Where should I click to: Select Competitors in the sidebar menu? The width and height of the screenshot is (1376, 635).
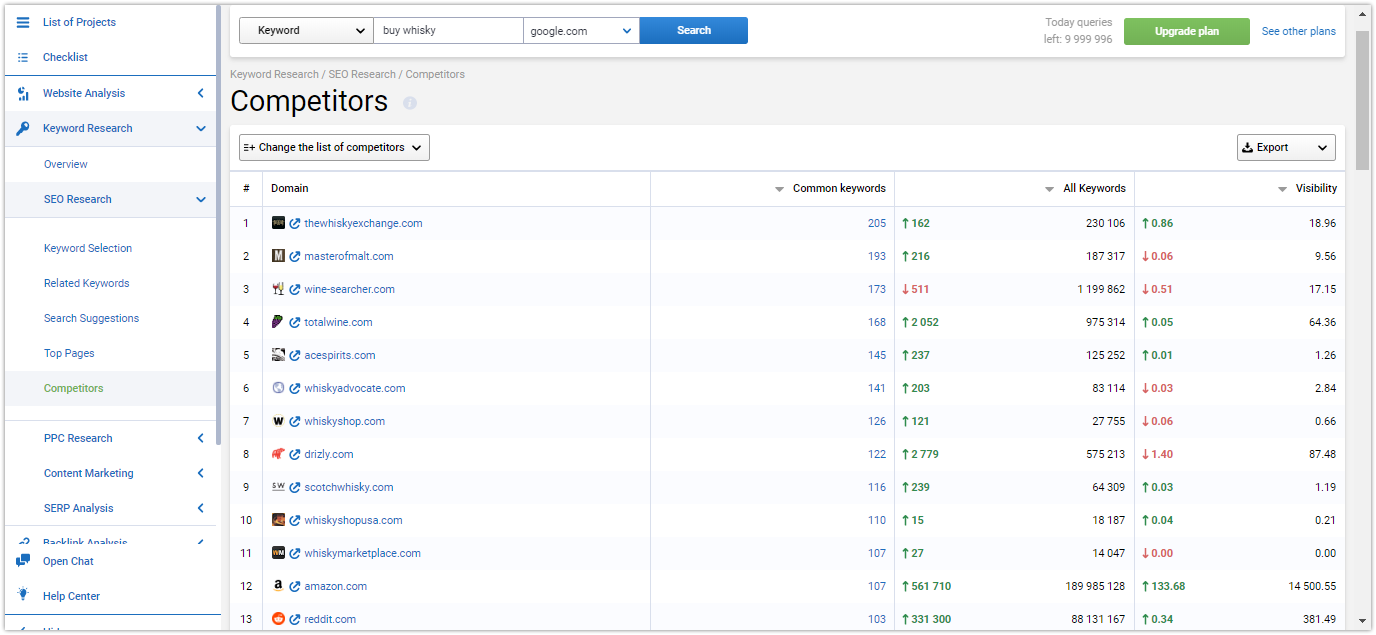click(x=74, y=388)
